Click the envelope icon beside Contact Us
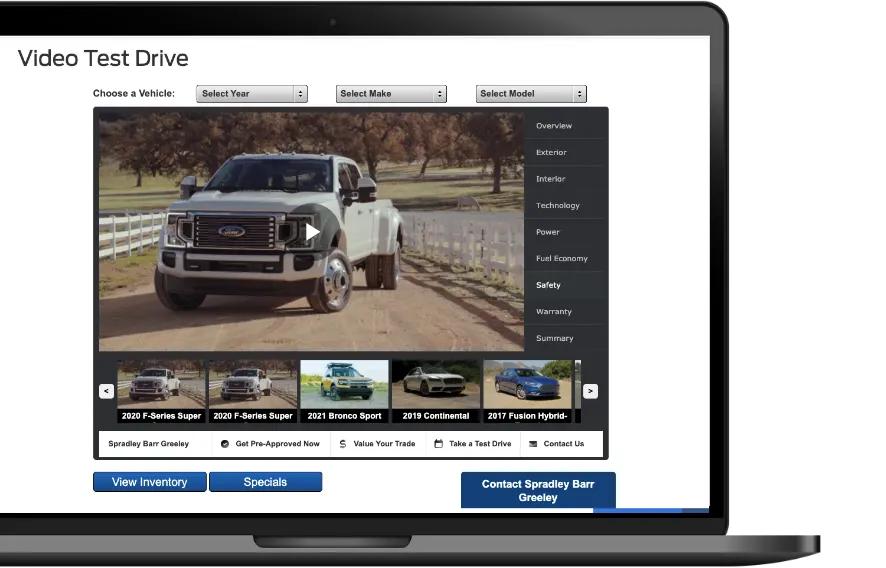This screenshot has height=568, width=886. pyautogui.click(x=533, y=444)
